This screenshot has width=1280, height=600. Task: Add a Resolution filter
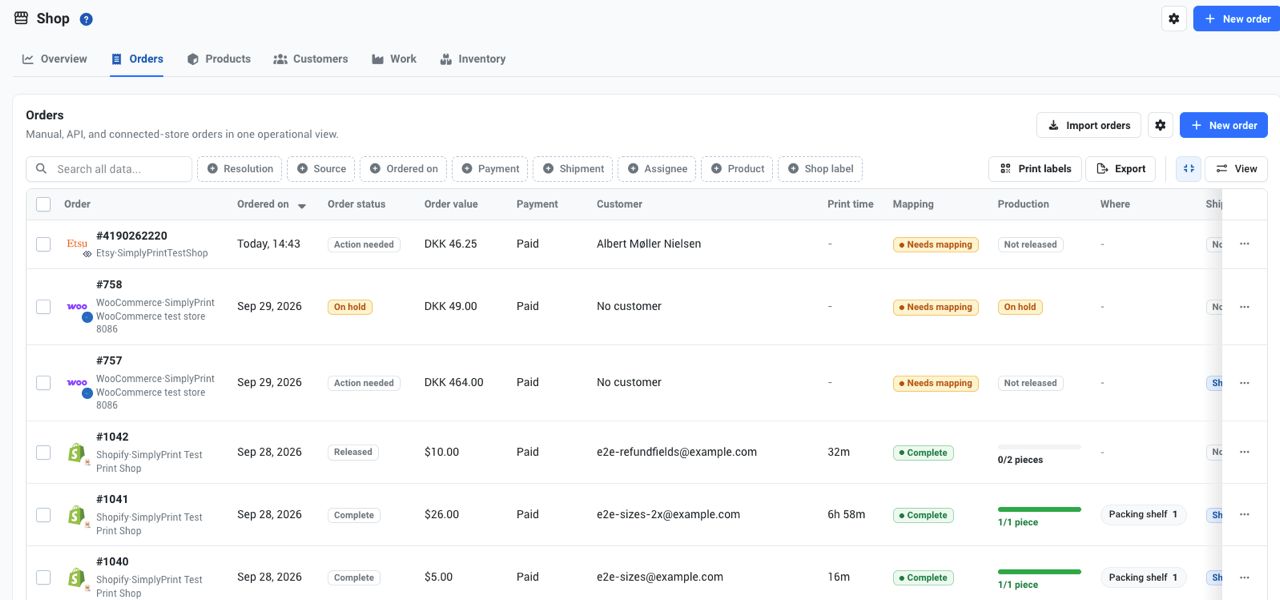[240, 169]
